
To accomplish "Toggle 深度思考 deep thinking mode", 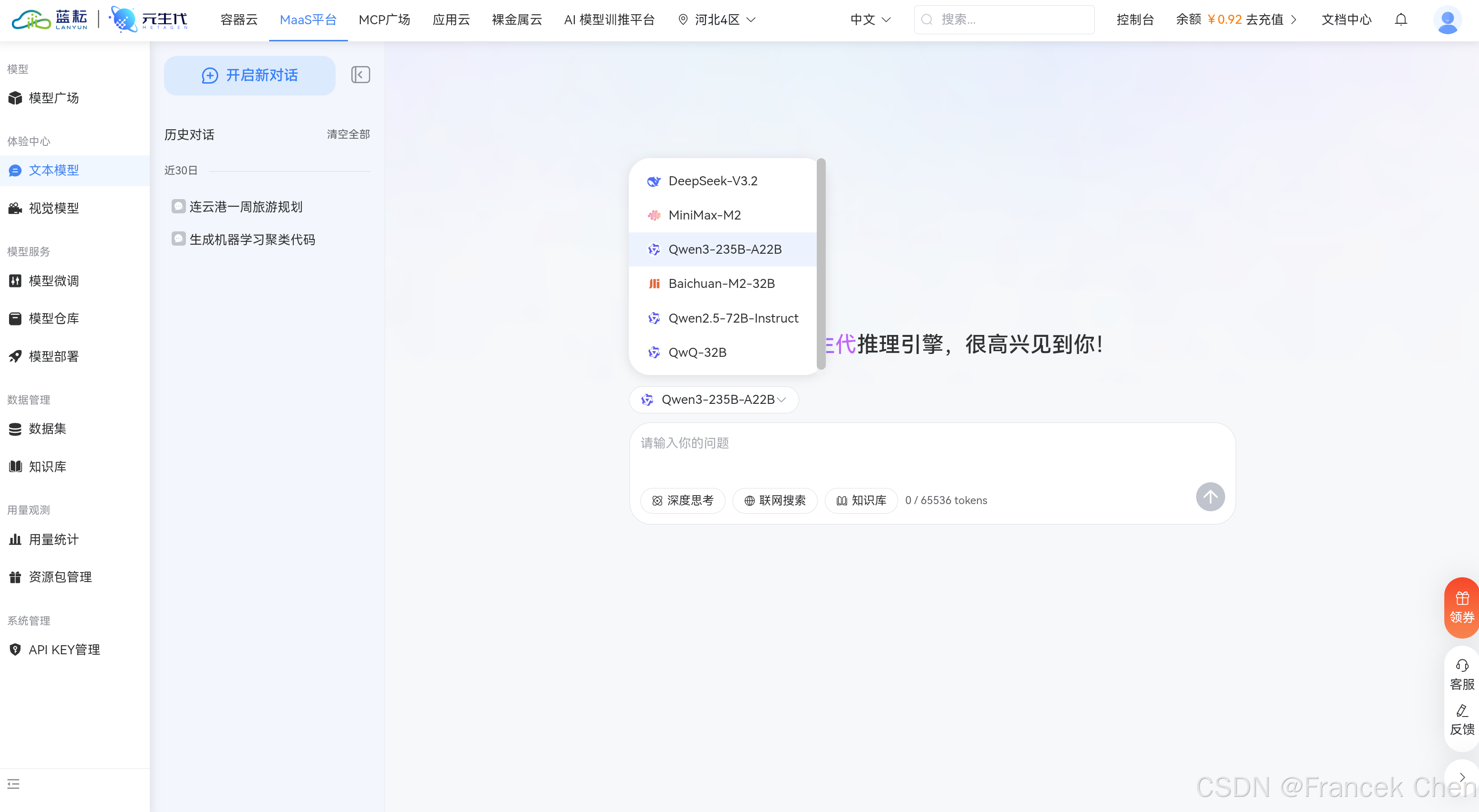I will coord(683,500).
